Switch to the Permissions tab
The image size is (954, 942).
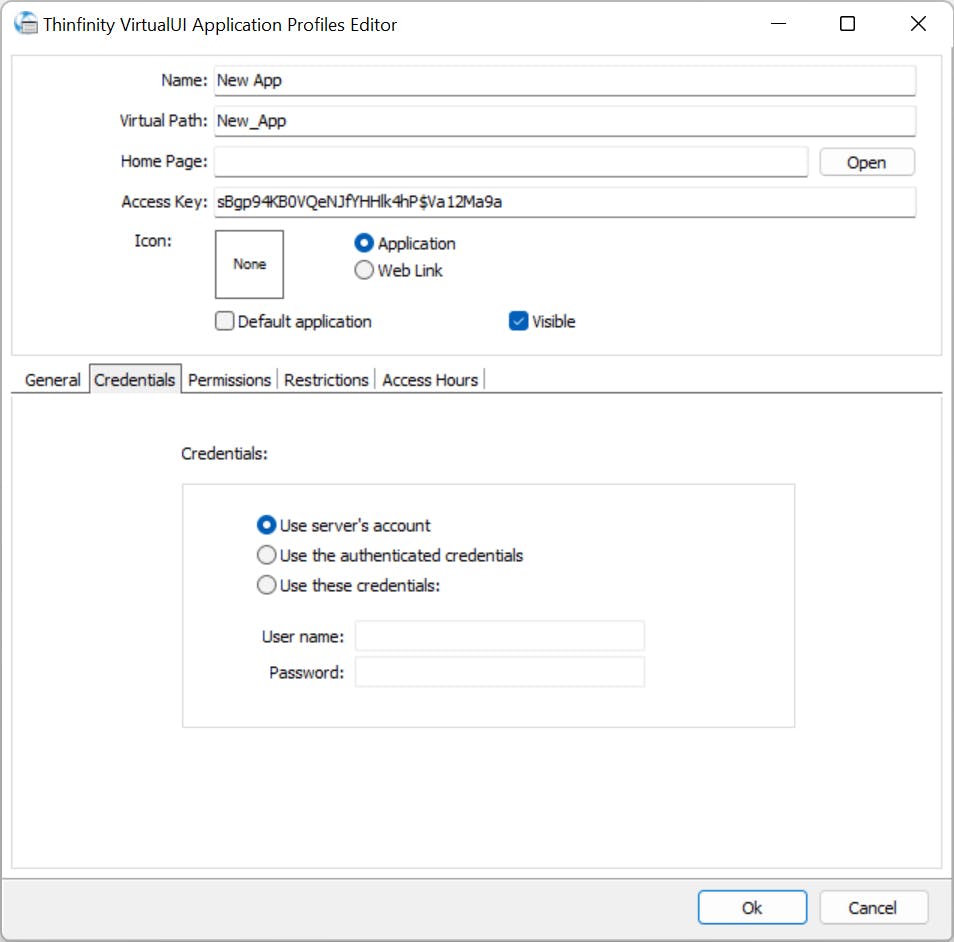[x=229, y=380]
